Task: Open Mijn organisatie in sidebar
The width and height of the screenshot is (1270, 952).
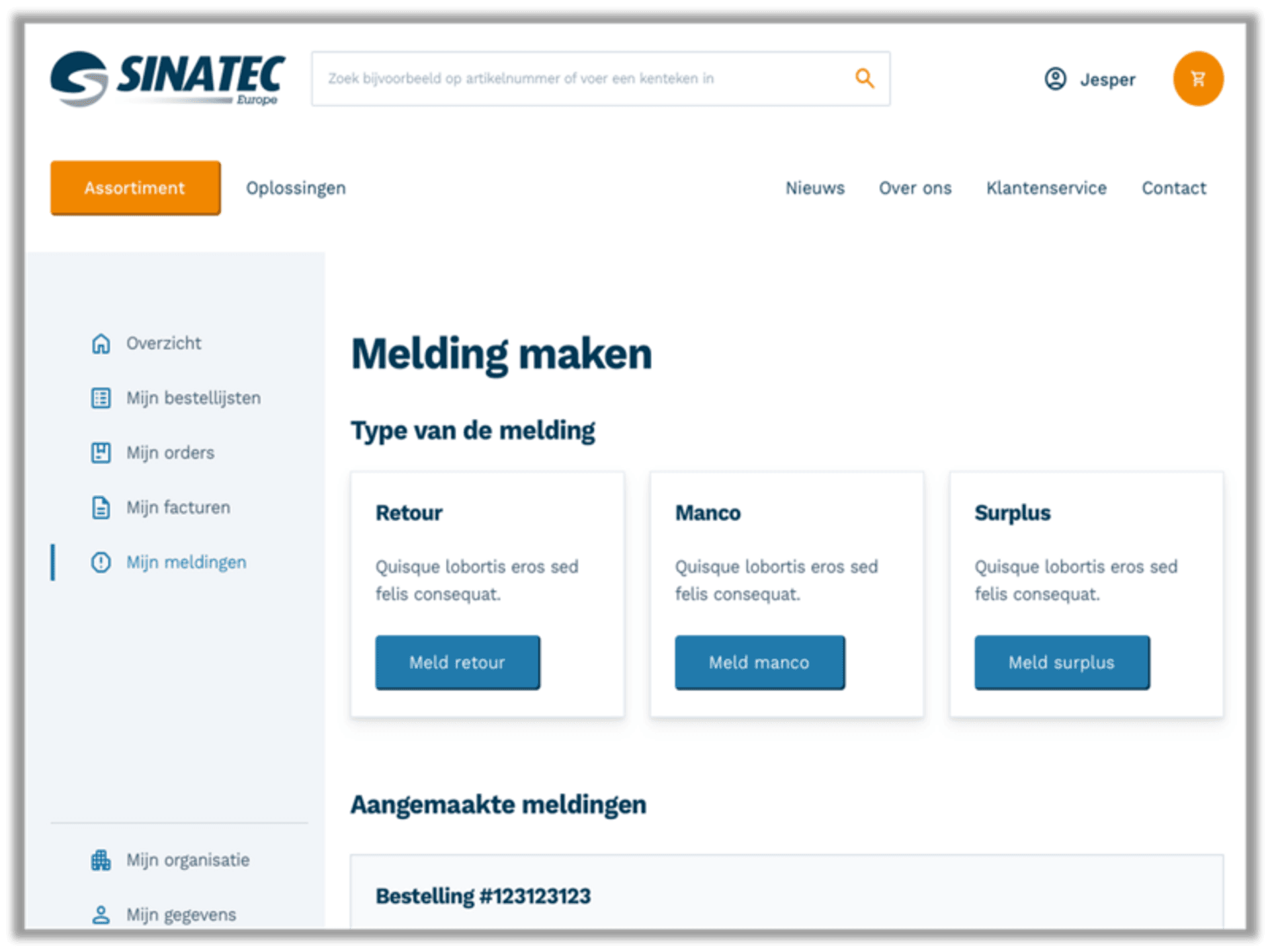Action: [x=188, y=860]
